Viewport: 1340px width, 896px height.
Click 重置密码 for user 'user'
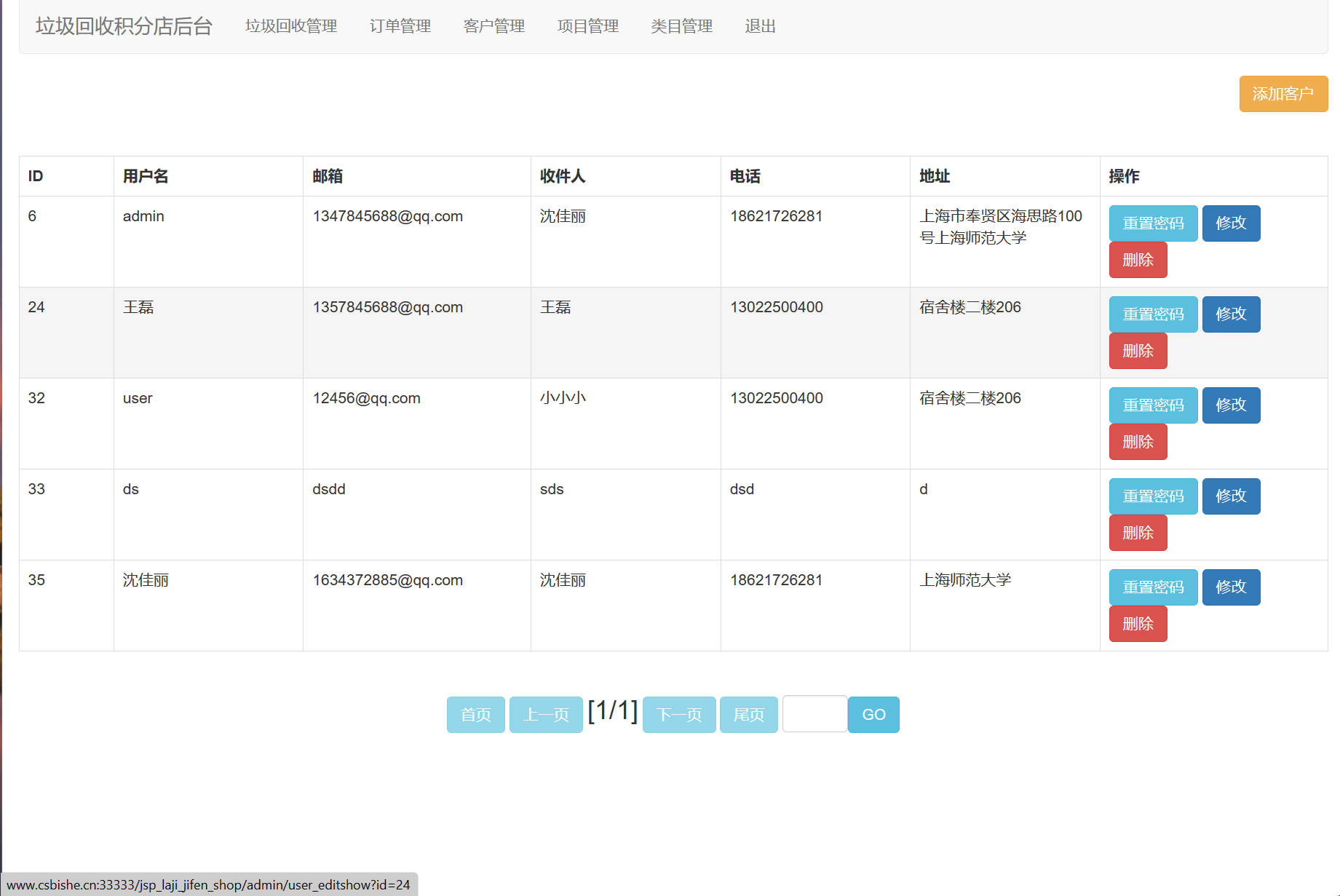click(x=1153, y=405)
